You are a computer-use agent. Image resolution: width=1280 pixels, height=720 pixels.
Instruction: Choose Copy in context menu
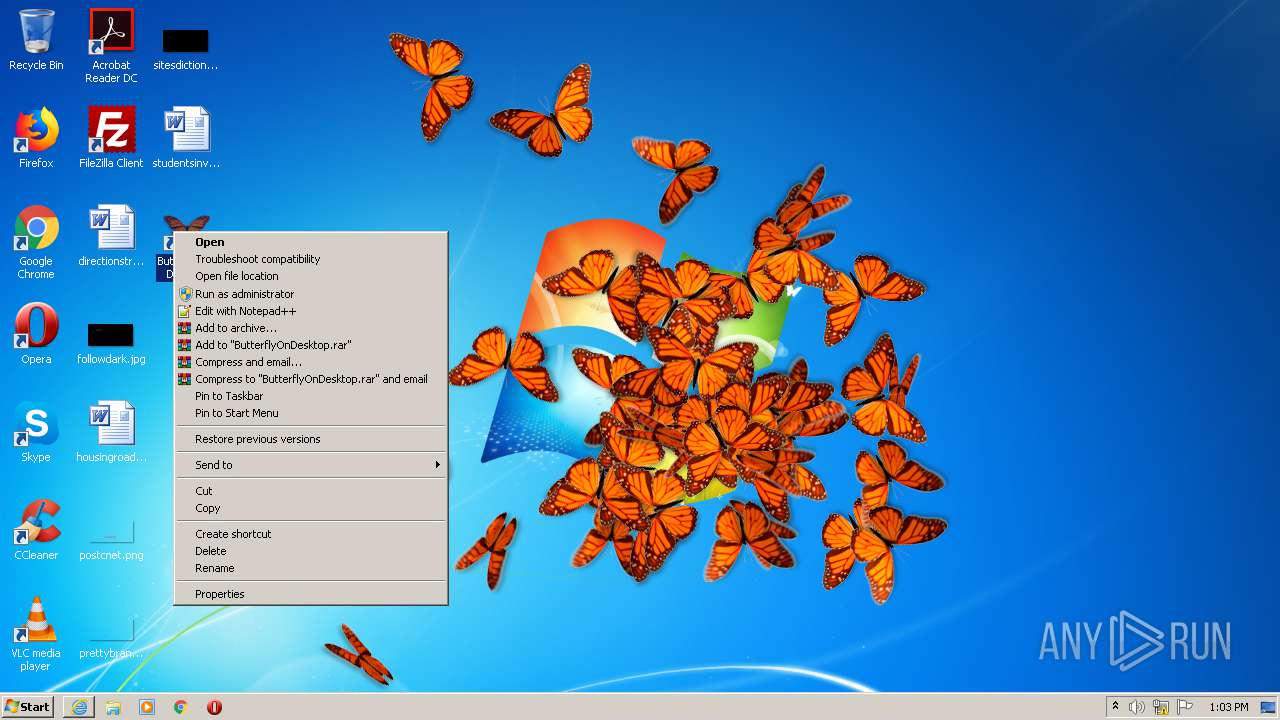tap(311, 508)
